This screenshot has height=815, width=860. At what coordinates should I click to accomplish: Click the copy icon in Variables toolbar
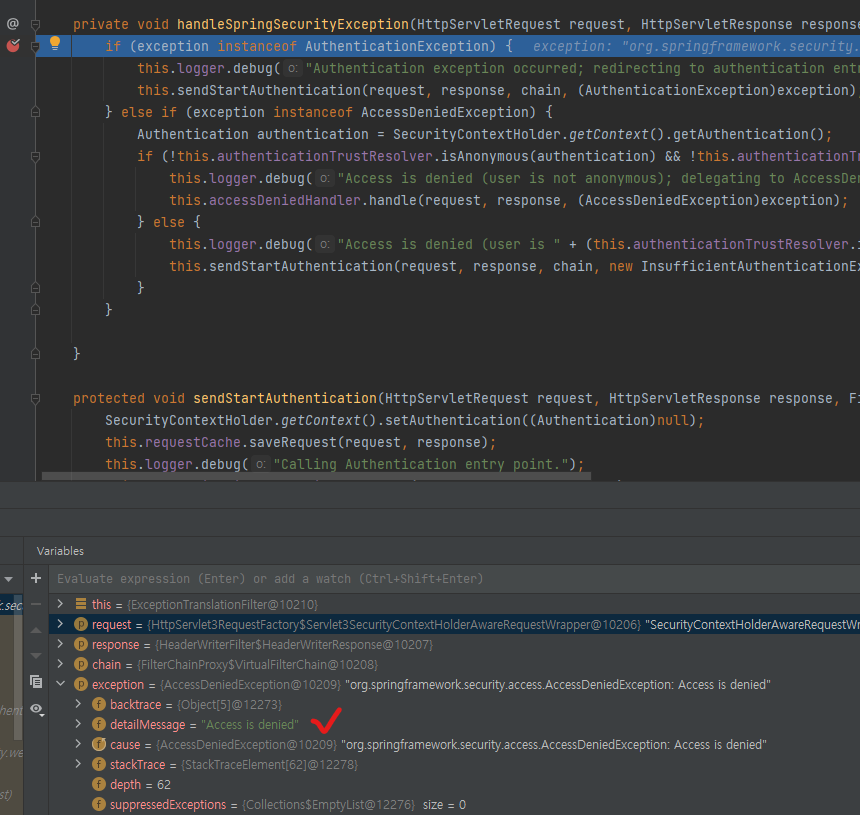(x=36, y=682)
